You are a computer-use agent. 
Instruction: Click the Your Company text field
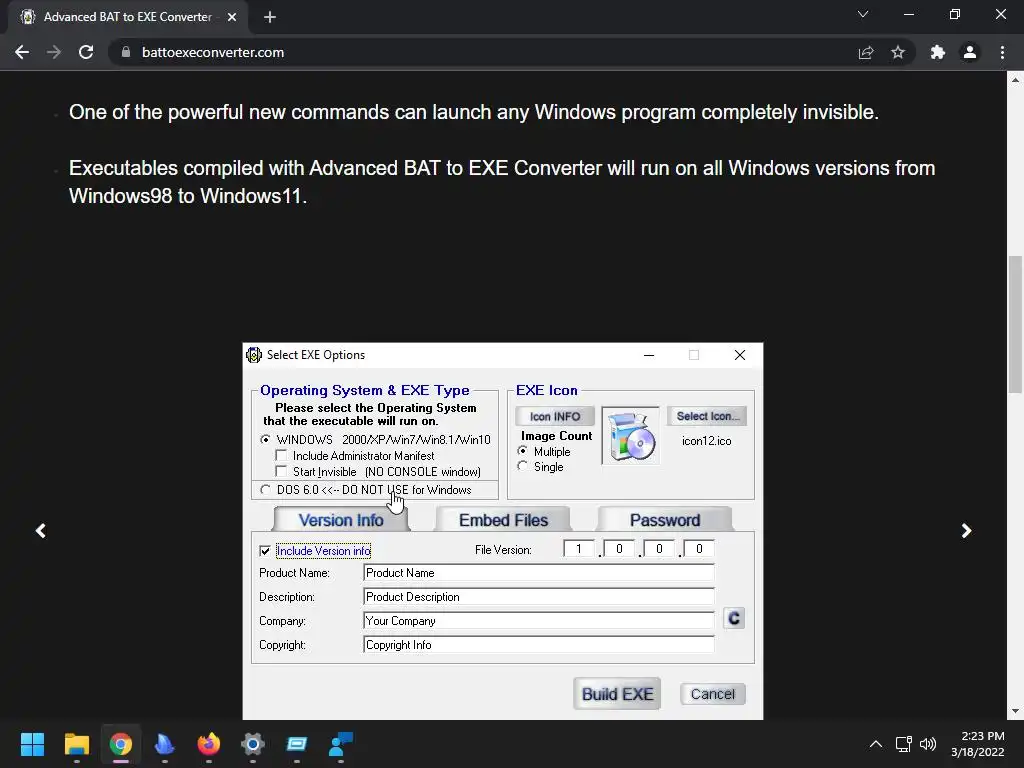point(539,620)
